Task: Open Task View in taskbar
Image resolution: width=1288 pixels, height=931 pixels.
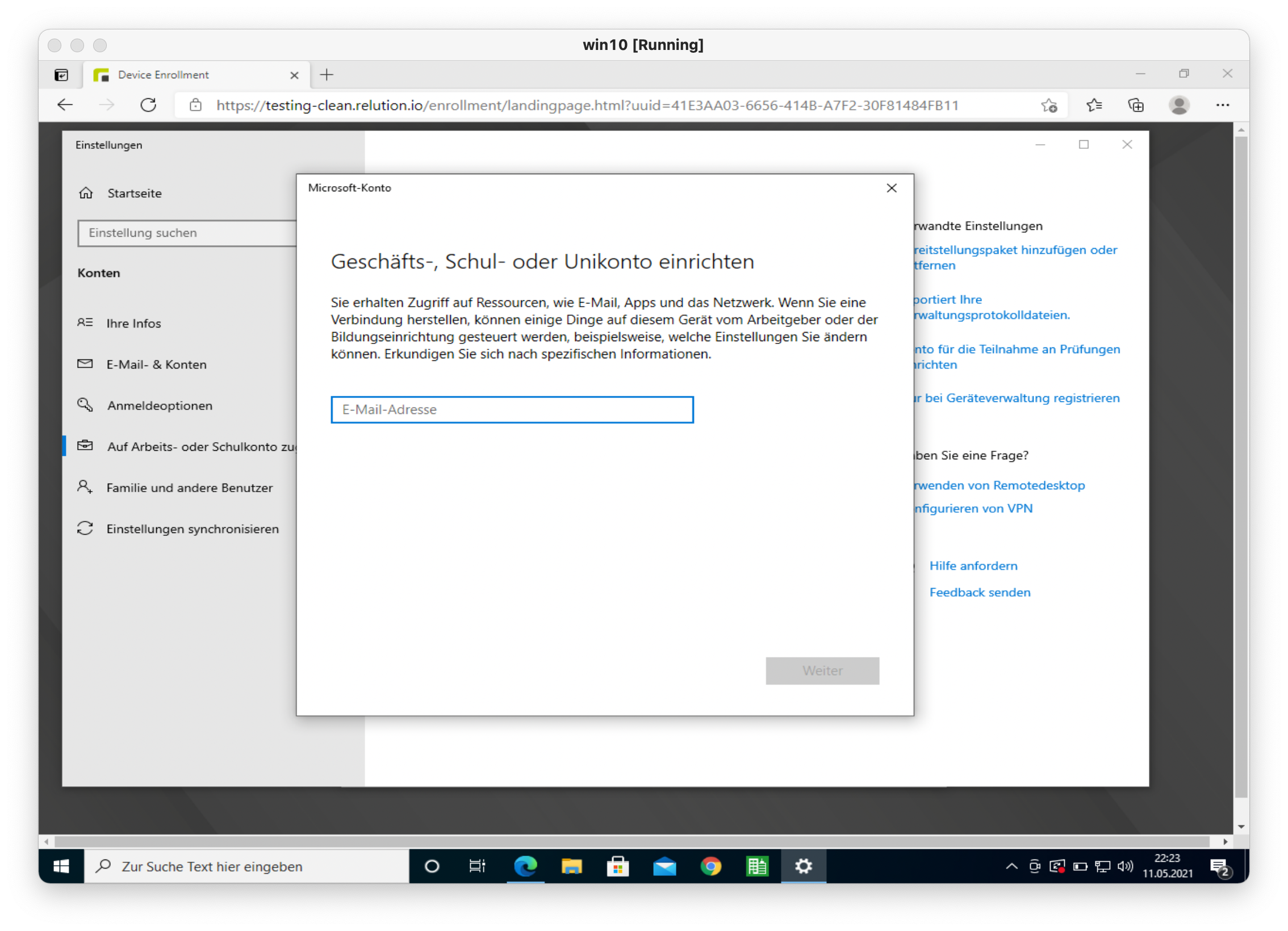Action: [477, 866]
